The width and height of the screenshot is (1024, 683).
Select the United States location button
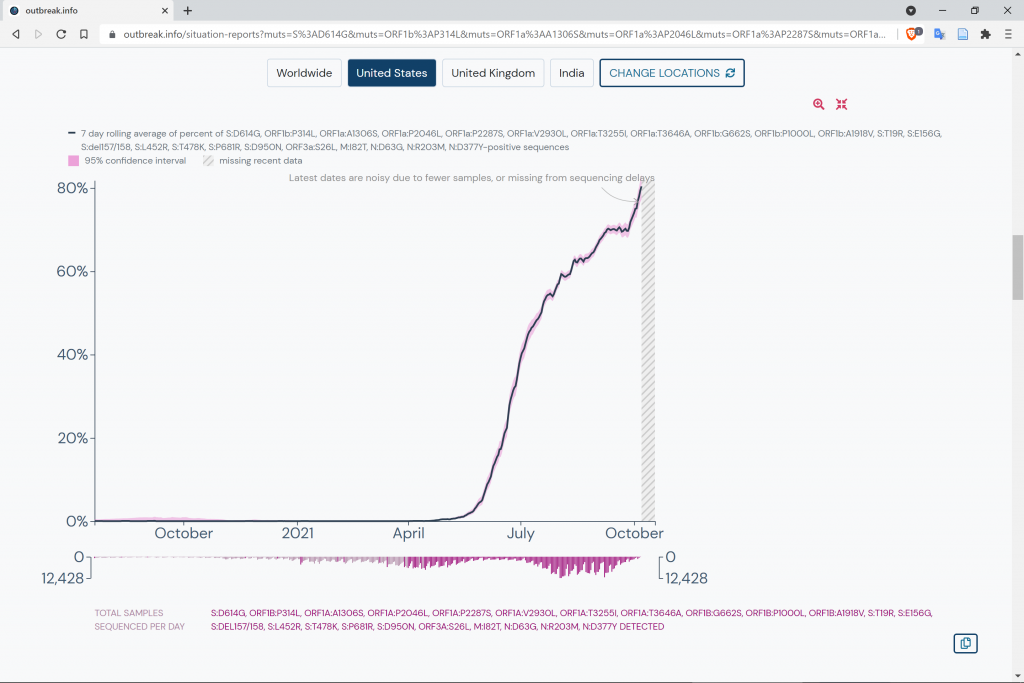pos(391,73)
